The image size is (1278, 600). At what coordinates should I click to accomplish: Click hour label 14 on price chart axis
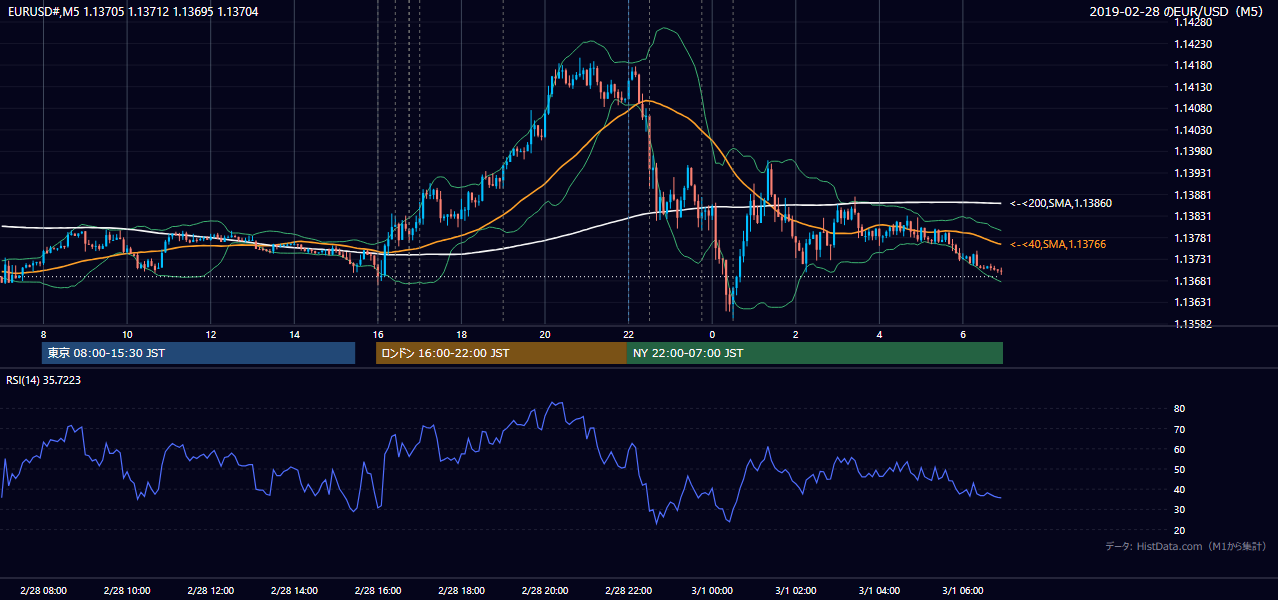(x=294, y=334)
